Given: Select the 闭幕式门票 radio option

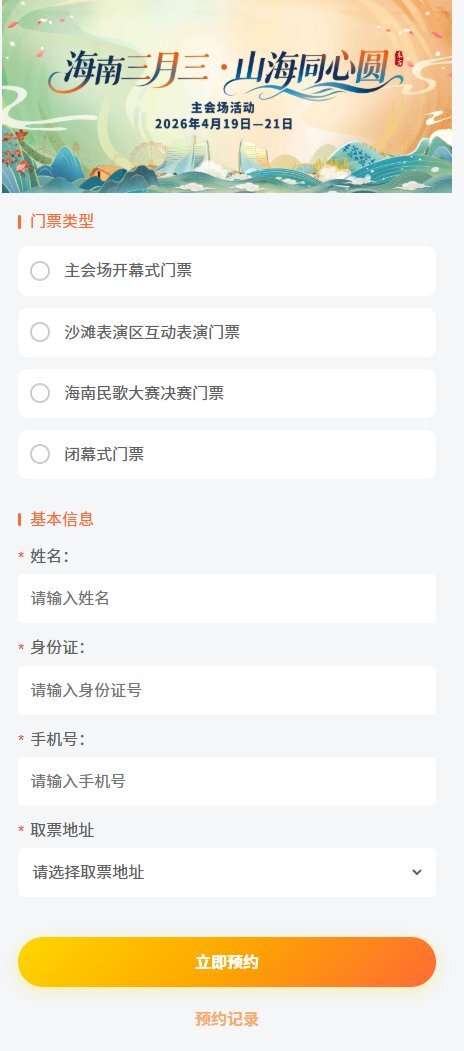Looking at the screenshot, I should pyautogui.click(x=227, y=454).
